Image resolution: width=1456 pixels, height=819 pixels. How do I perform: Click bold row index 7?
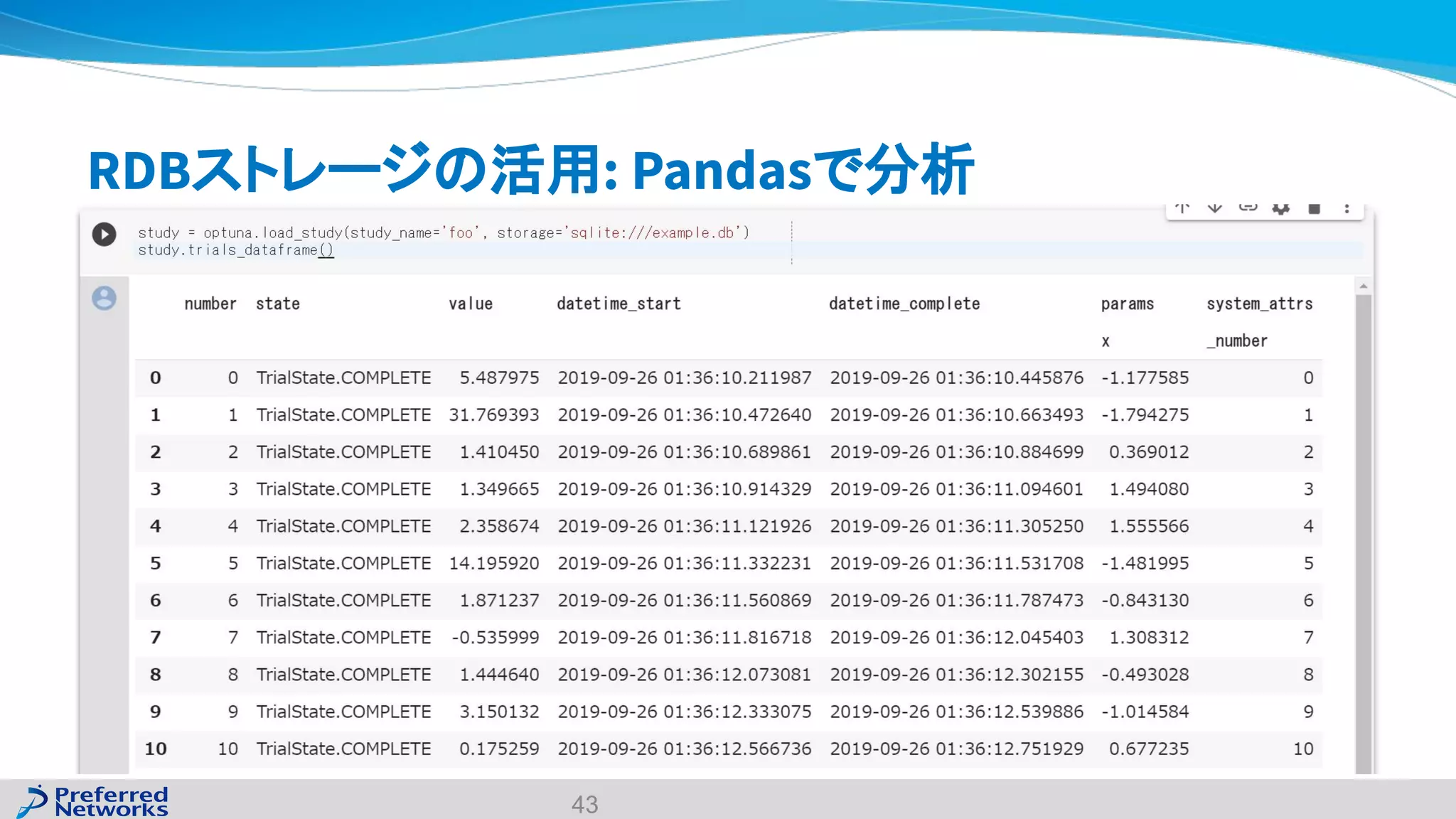pos(156,638)
